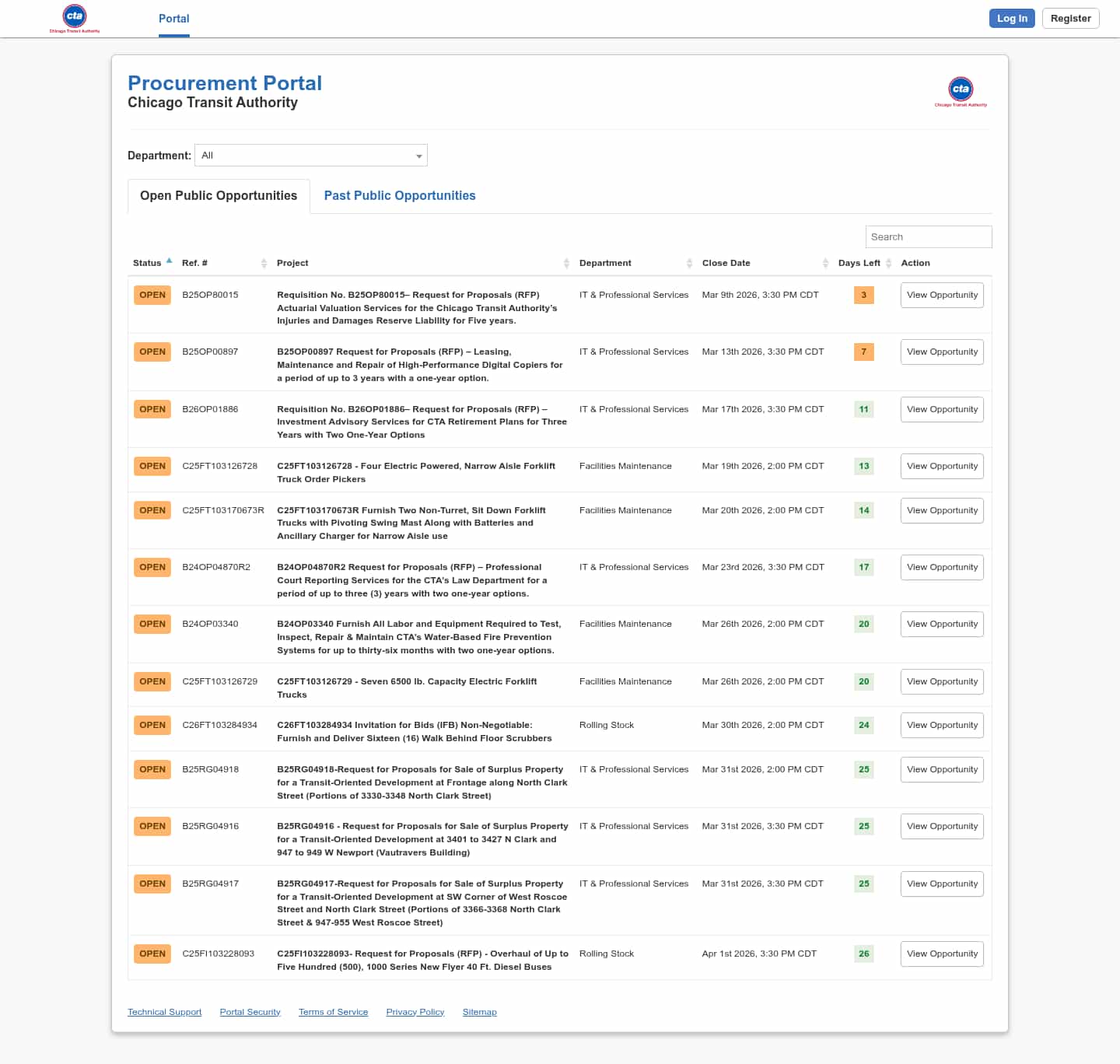Click the Procurement Portal heading
This screenshot has width=1120, height=1064.
[x=225, y=83]
